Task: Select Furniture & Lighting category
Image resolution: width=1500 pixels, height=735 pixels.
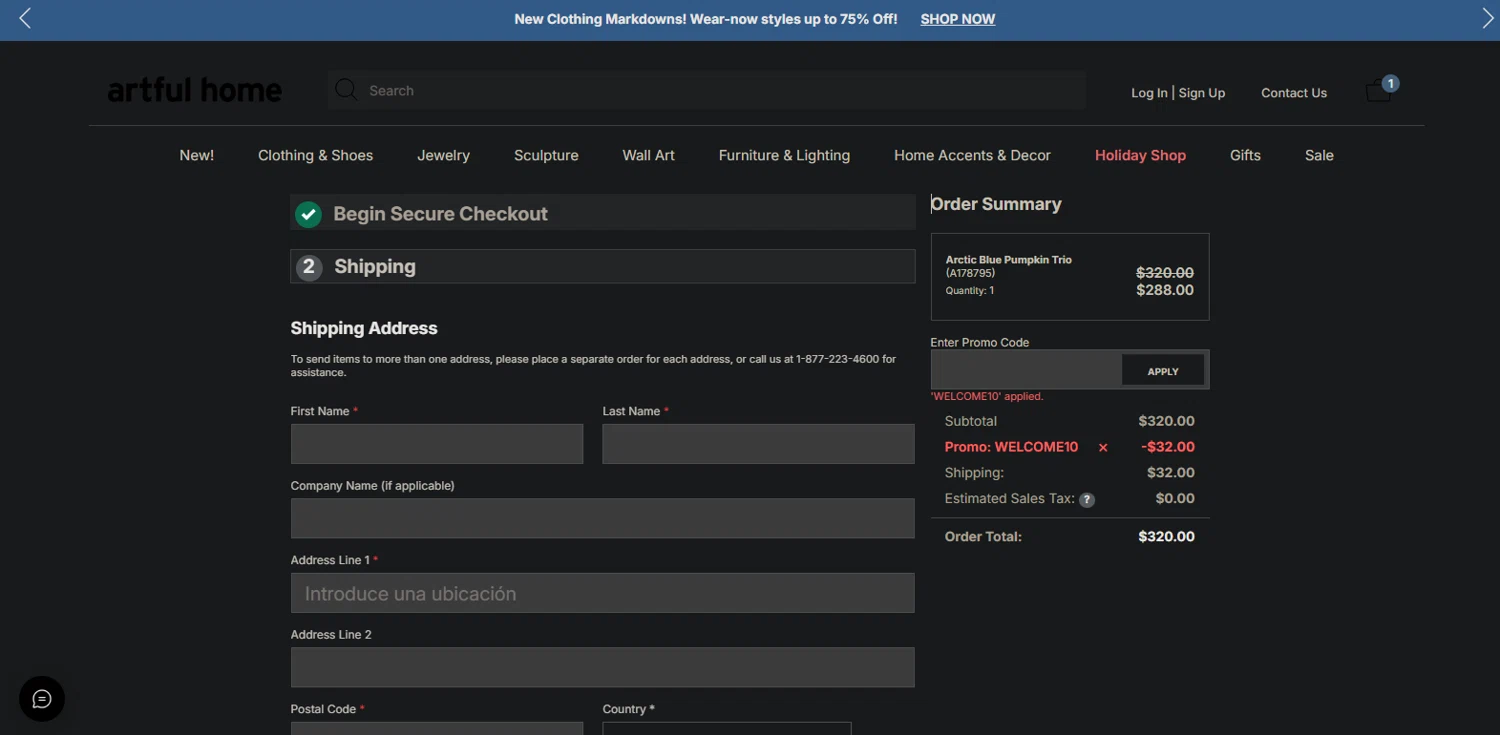Action: click(784, 155)
